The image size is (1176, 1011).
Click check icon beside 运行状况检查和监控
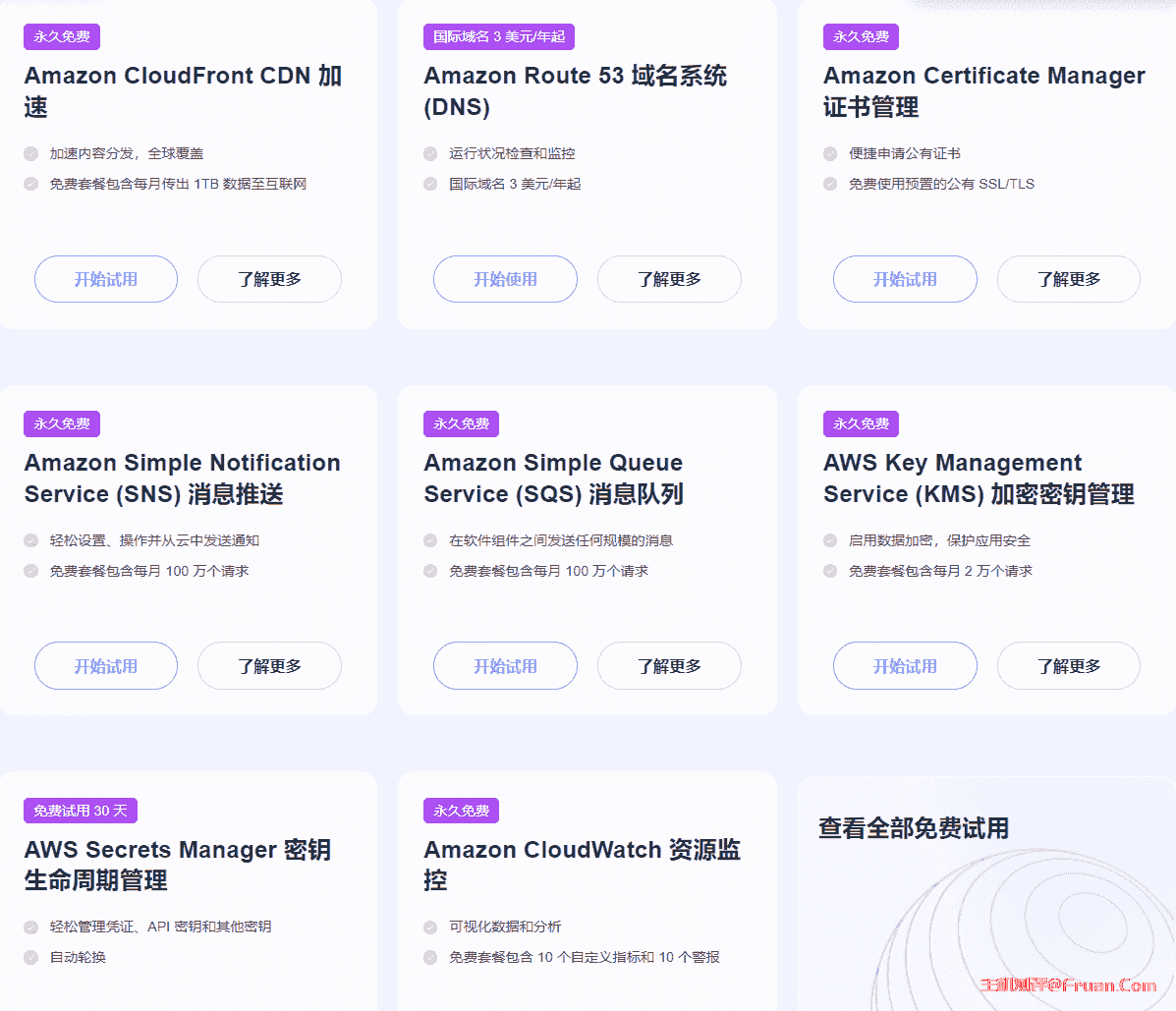pyautogui.click(x=430, y=153)
